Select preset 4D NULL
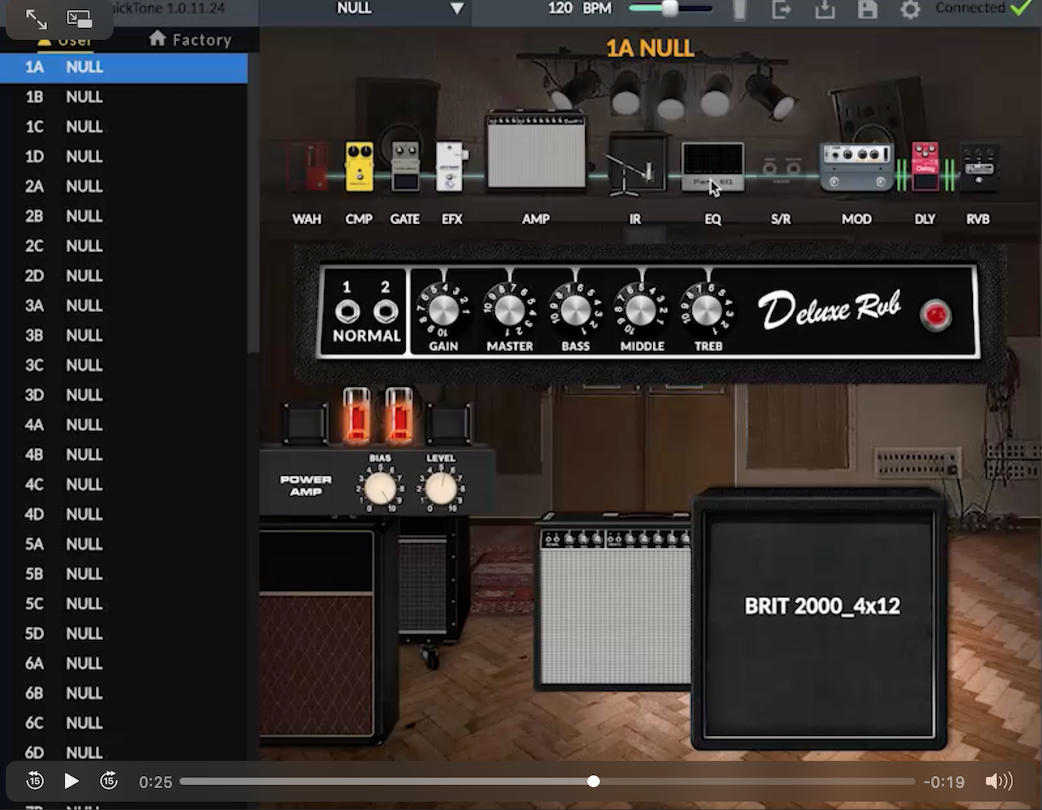 (124, 514)
